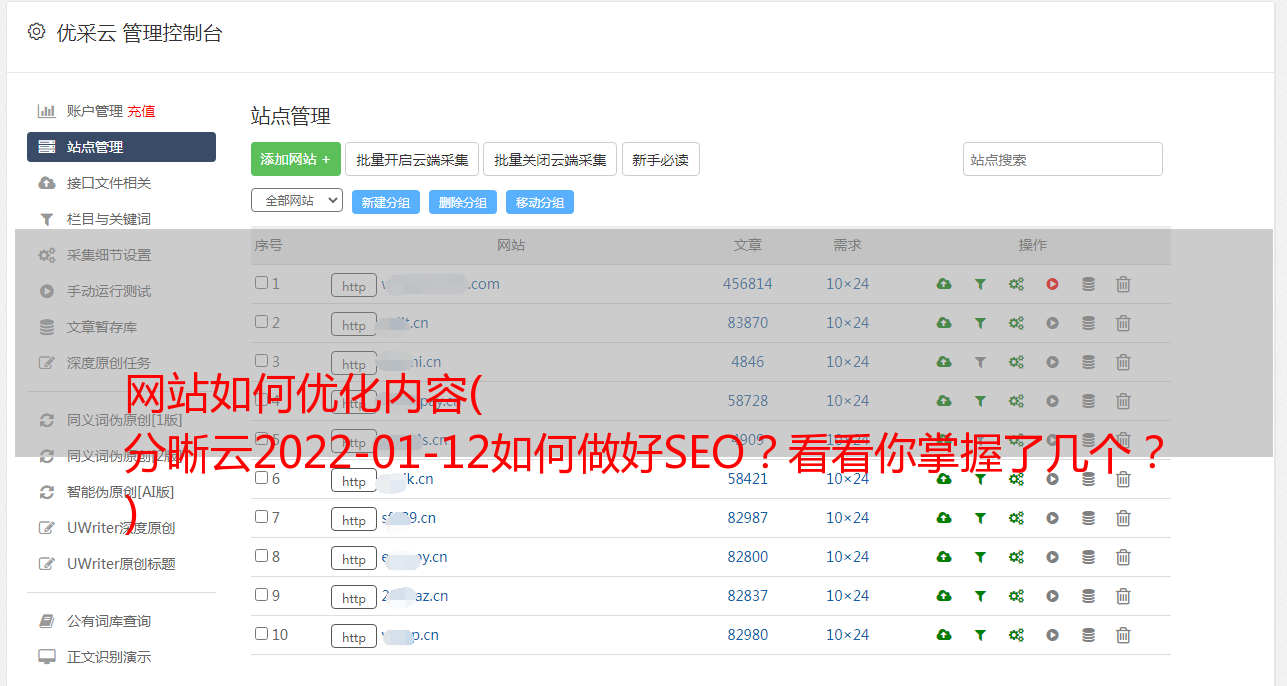Open the gears settings icon in row 2
The height and width of the screenshot is (686, 1287).
coord(1016,323)
